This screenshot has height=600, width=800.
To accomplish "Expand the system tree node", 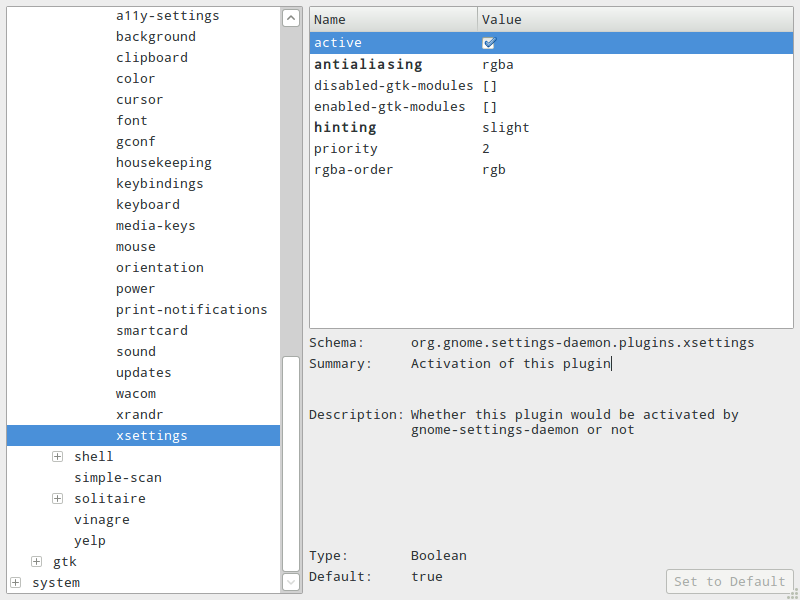I will click(15, 583).
